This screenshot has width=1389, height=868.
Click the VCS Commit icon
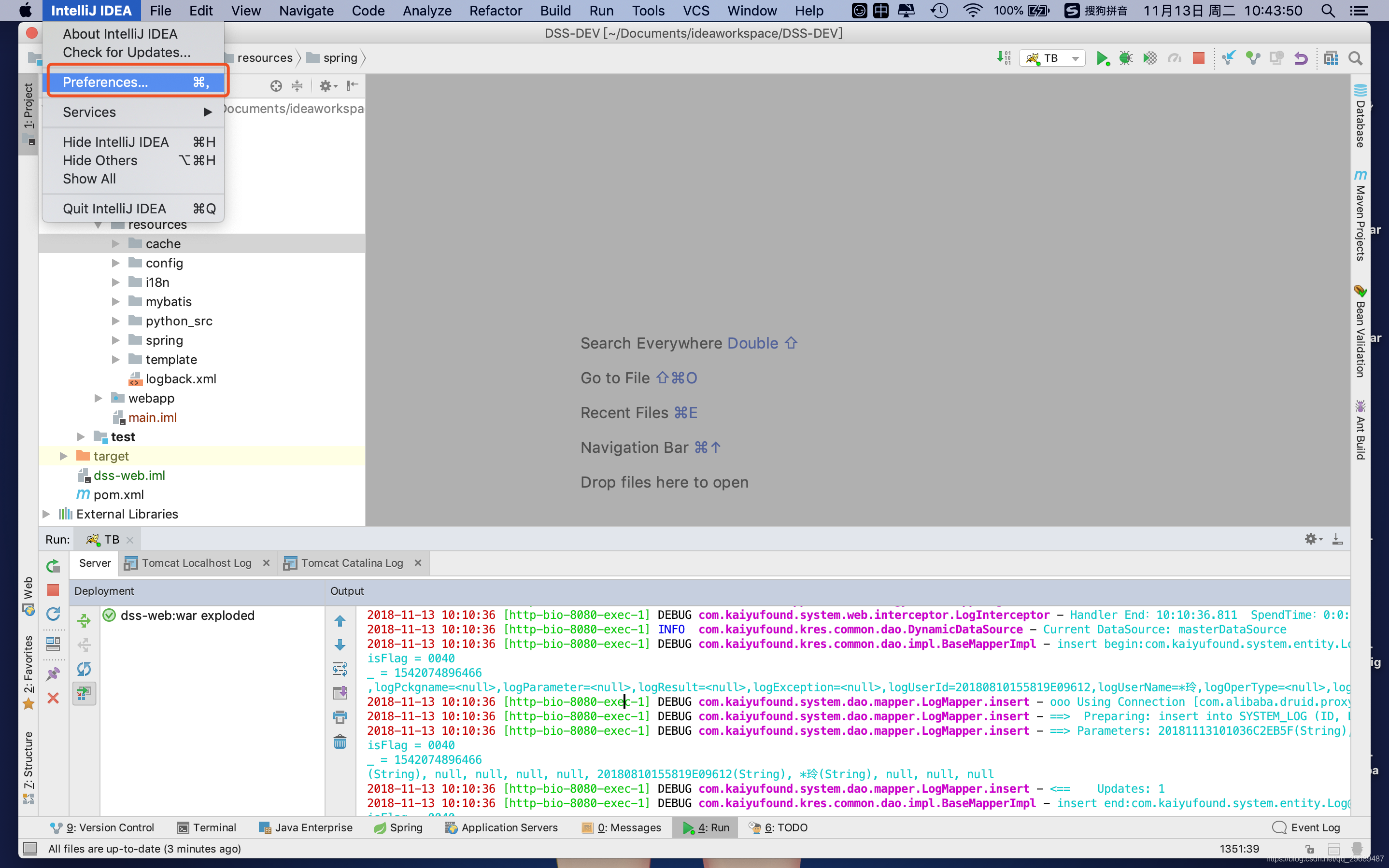click(1252, 58)
